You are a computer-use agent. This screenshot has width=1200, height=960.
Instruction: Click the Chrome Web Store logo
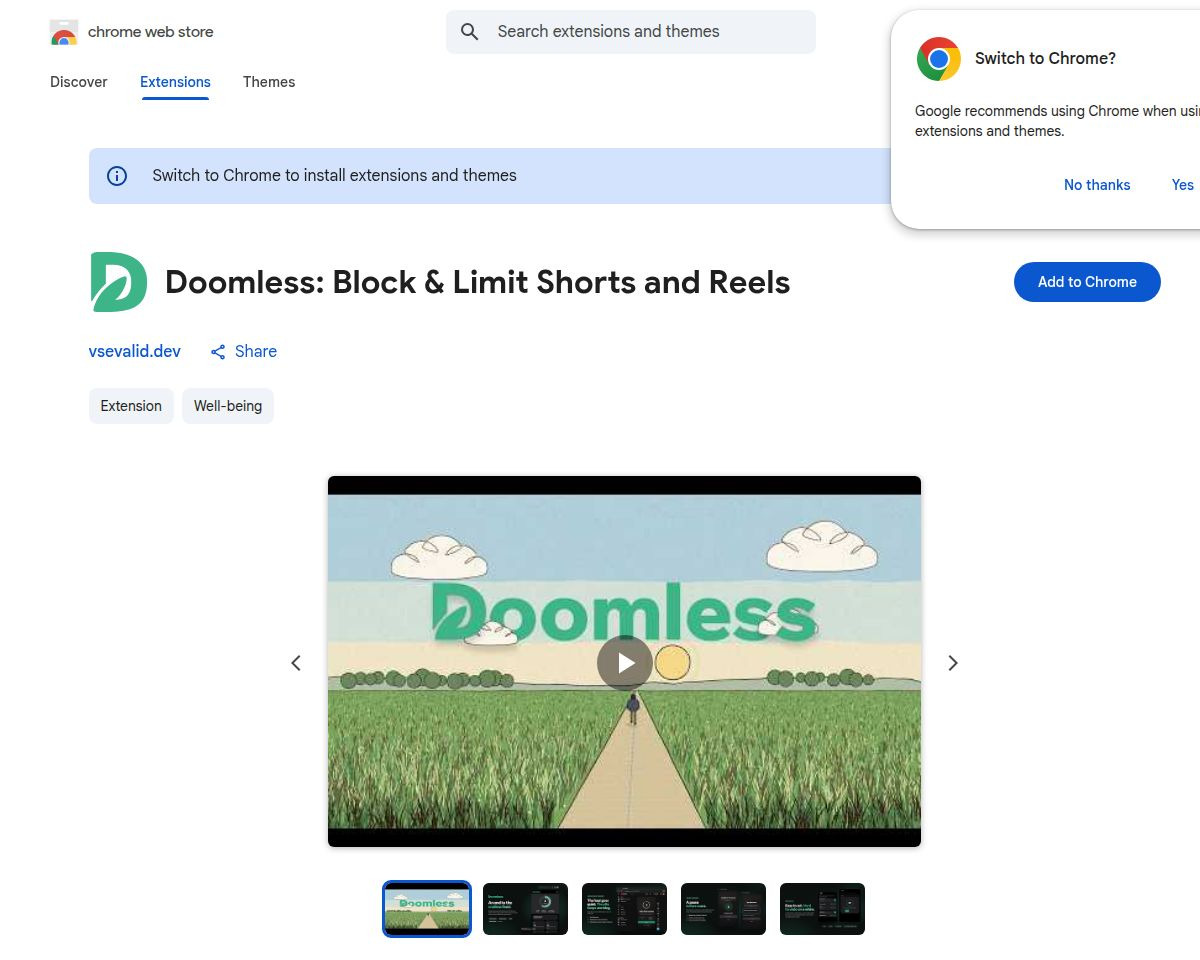pos(64,32)
